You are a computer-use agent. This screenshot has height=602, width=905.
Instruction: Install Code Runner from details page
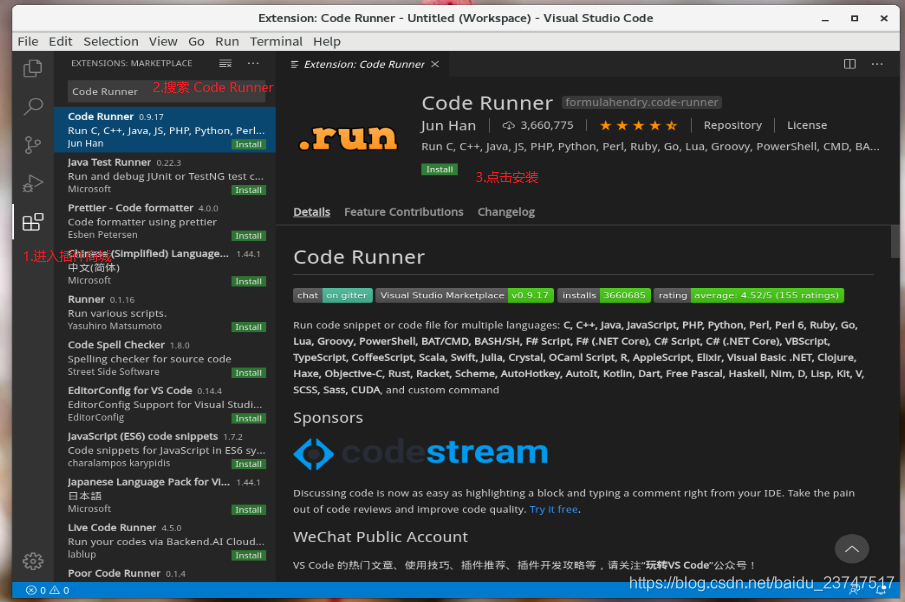[x=439, y=169]
